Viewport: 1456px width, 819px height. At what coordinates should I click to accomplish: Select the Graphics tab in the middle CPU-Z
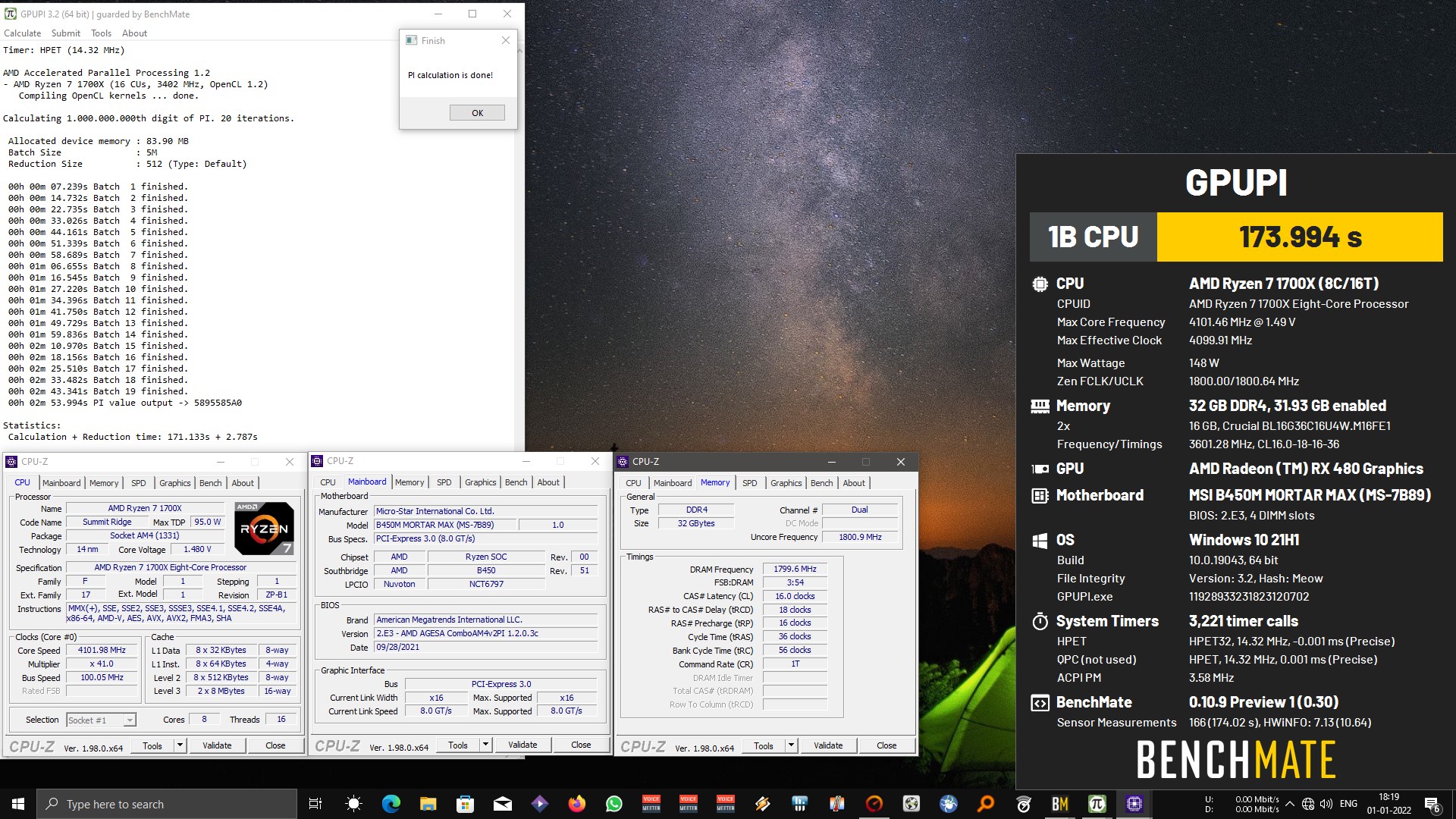click(481, 482)
